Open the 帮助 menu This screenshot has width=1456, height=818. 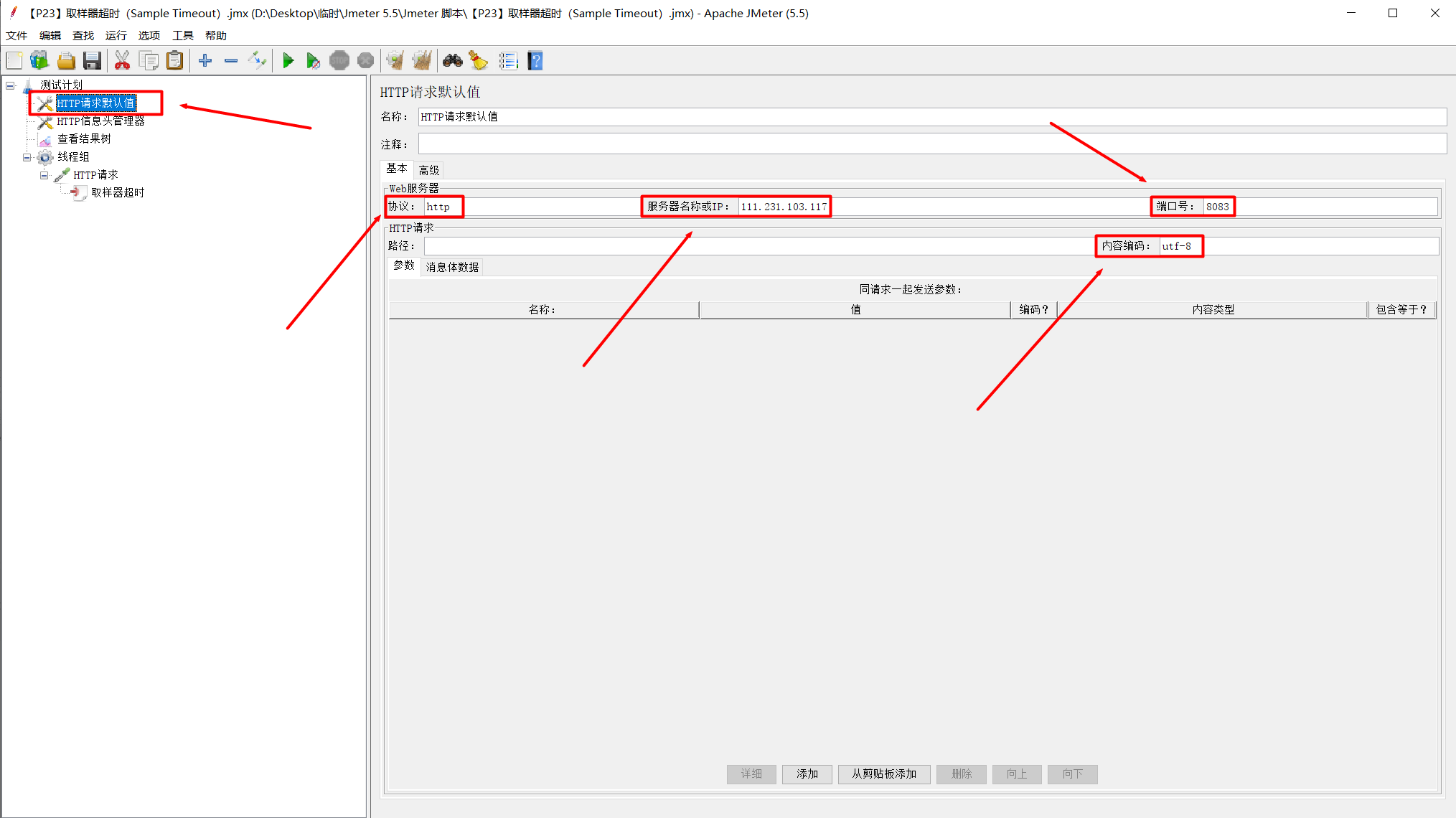coord(216,35)
